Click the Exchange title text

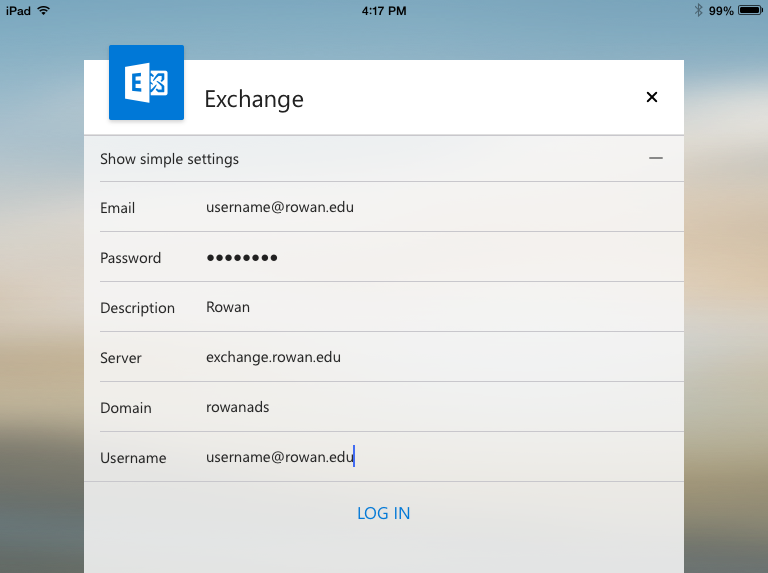coord(254,99)
